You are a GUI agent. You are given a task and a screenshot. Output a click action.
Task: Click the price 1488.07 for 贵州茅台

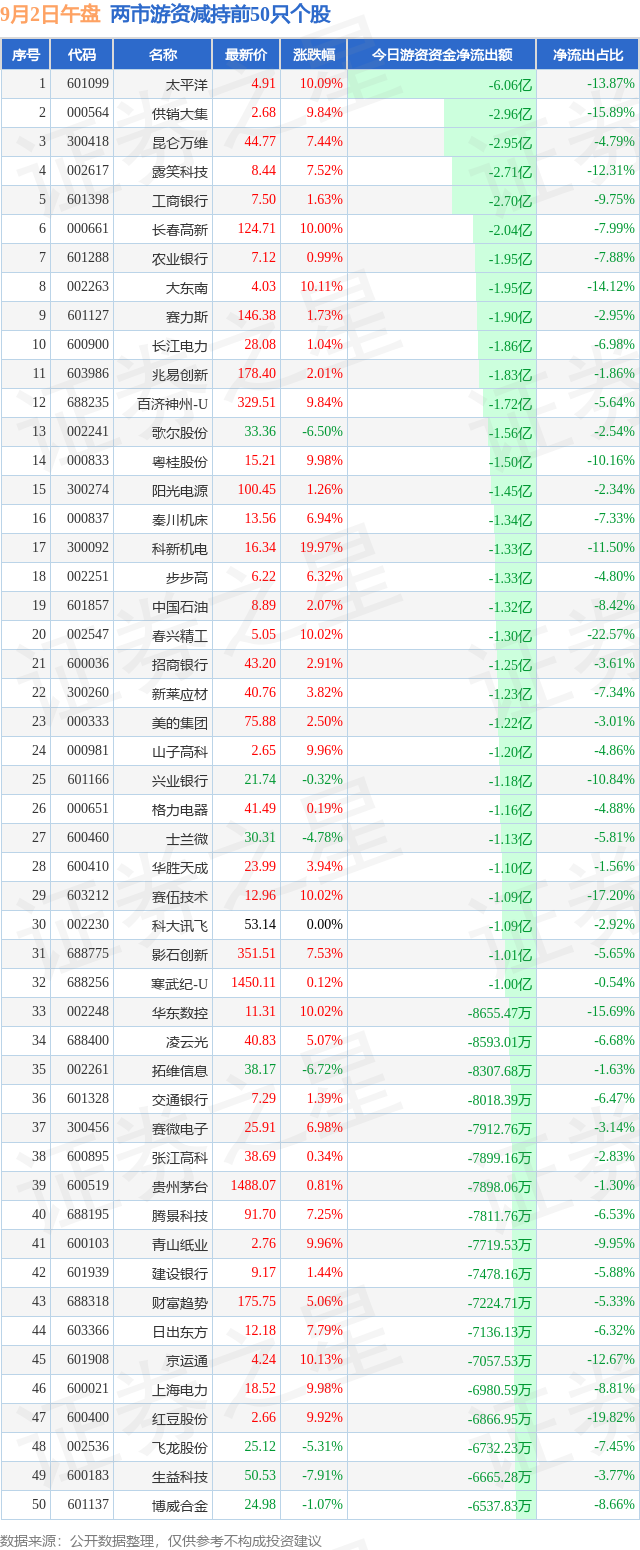coord(254,1186)
